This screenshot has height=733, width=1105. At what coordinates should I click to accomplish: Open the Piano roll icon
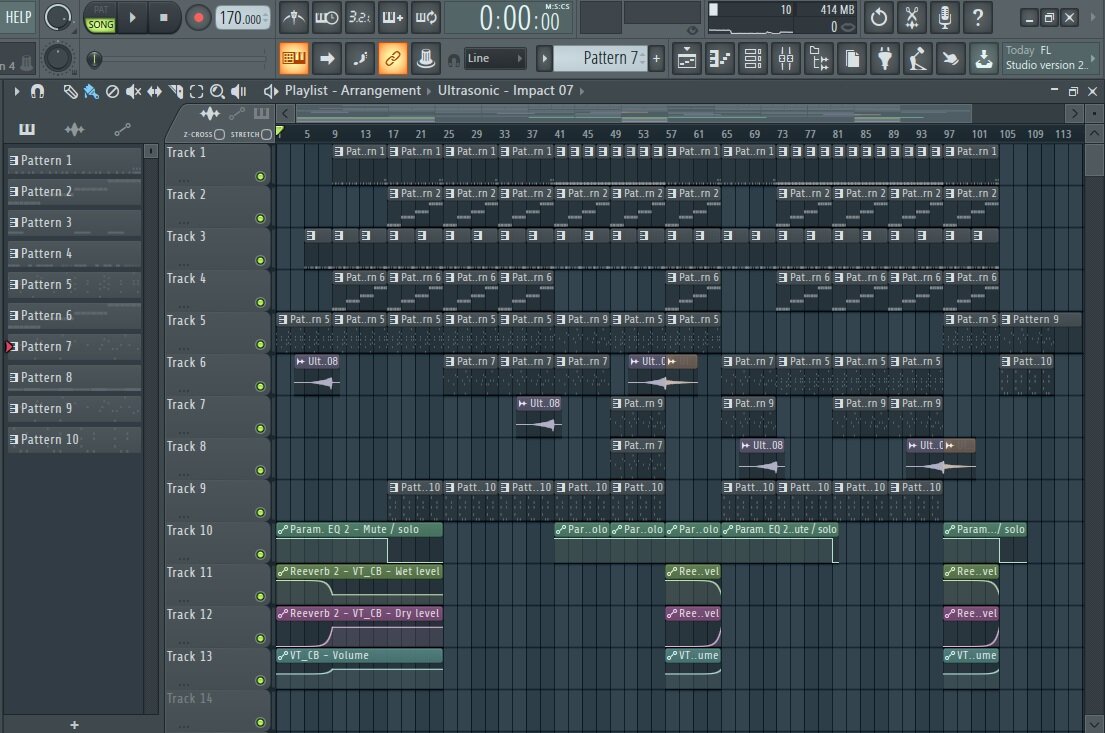click(x=720, y=59)
